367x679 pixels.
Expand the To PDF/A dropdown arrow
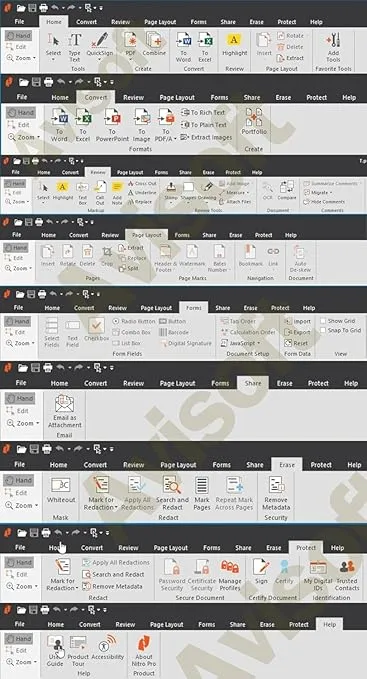(x=175, y=139)
